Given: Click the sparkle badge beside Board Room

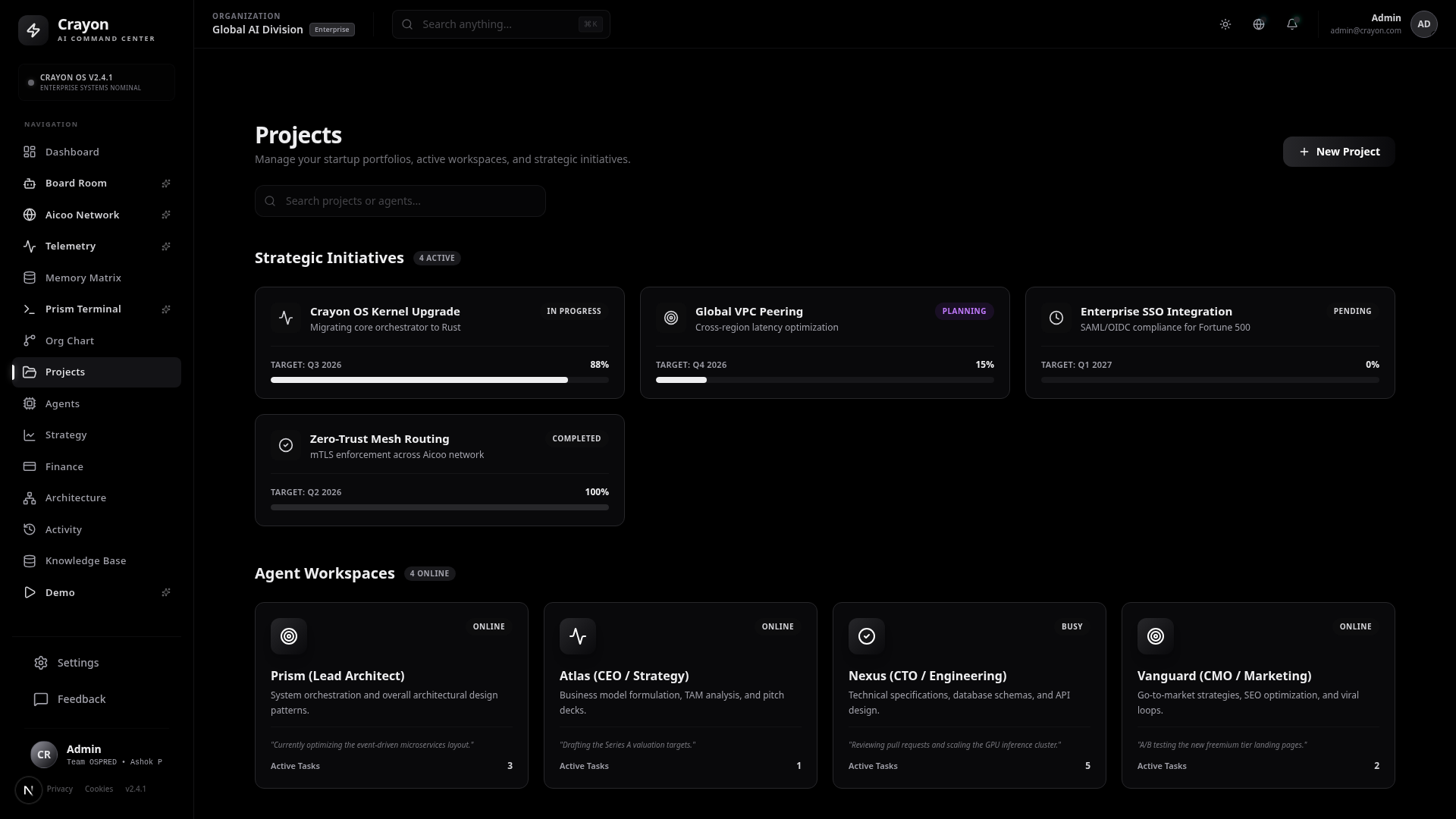Looking at the screenshot, I should tap(166, 184).
